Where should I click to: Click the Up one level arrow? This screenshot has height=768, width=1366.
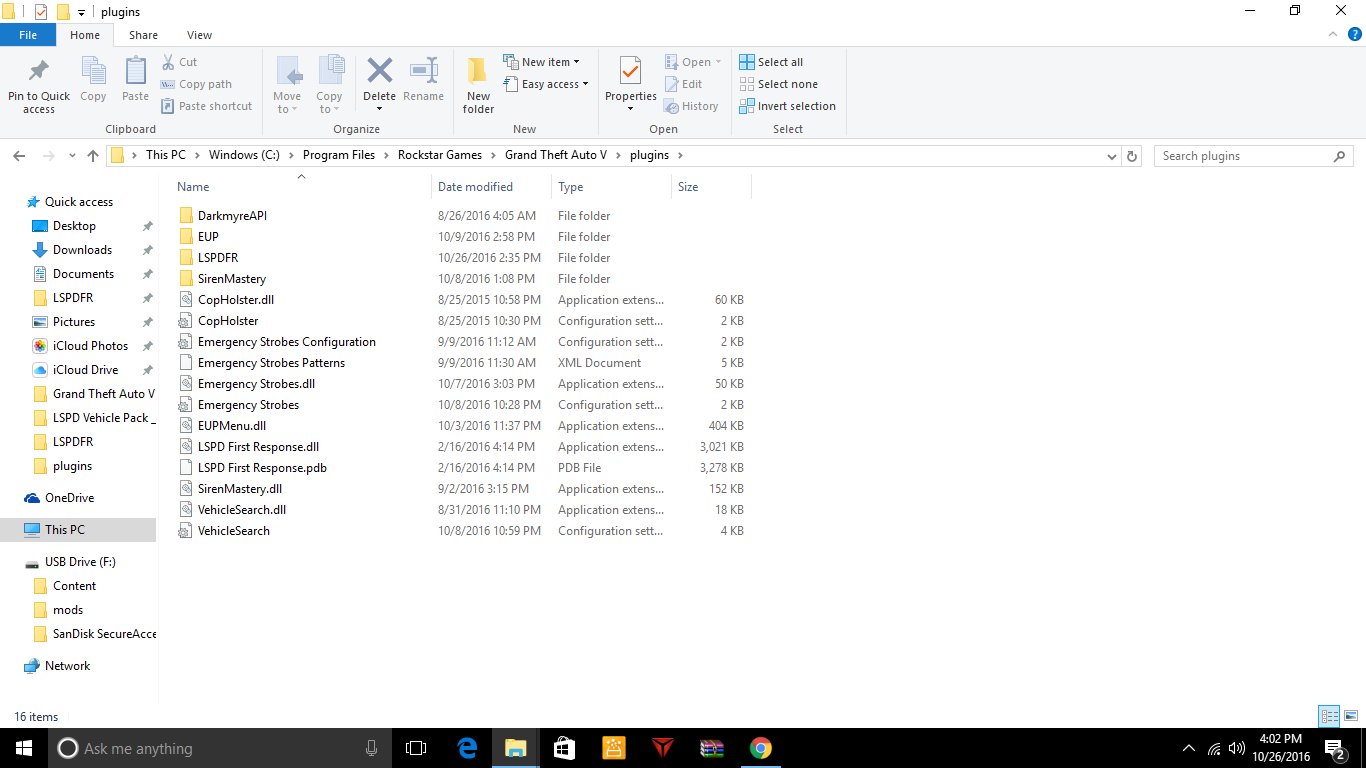point(93,156)
